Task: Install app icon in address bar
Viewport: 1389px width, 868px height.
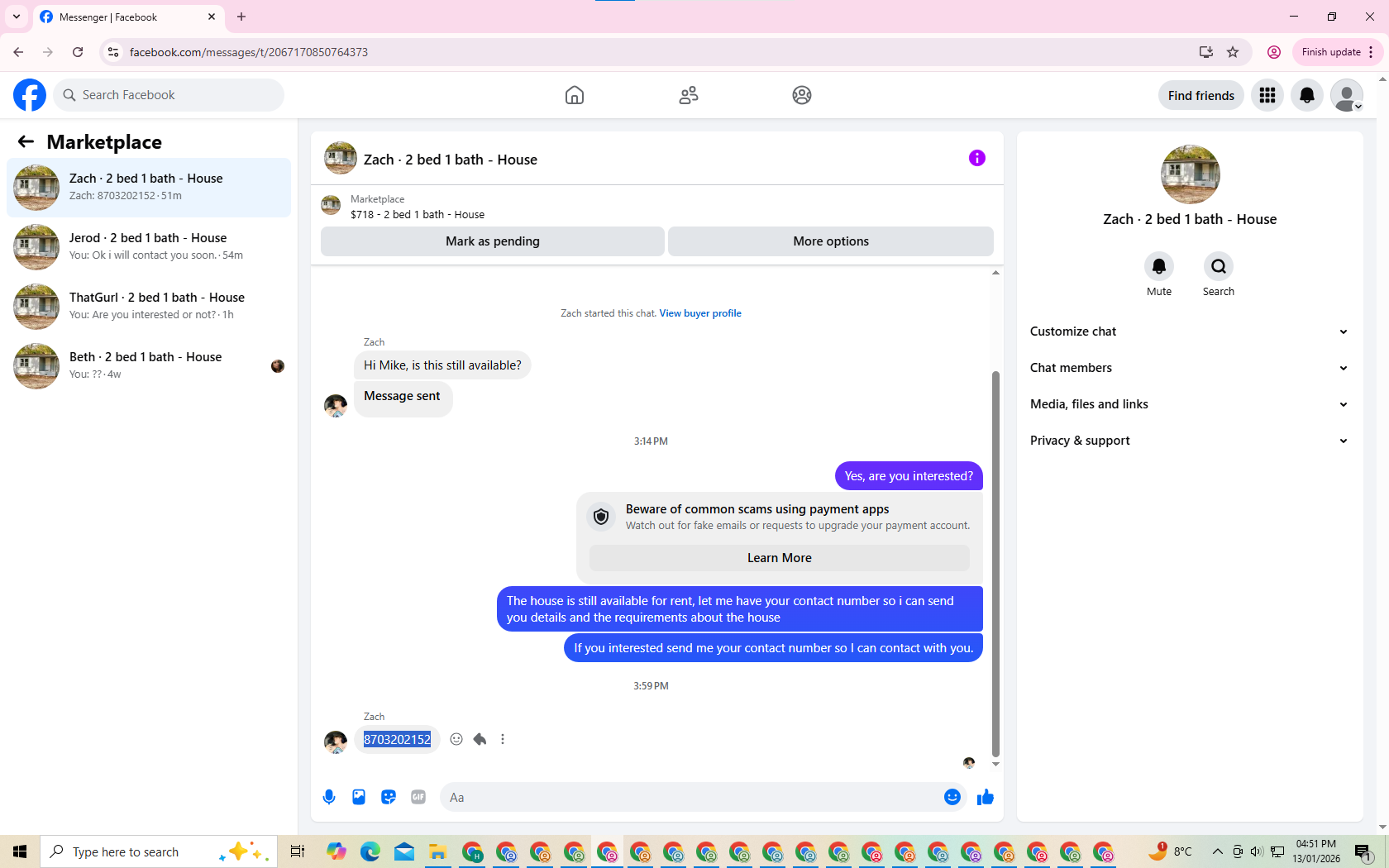Action: [x=1205, y=52]
